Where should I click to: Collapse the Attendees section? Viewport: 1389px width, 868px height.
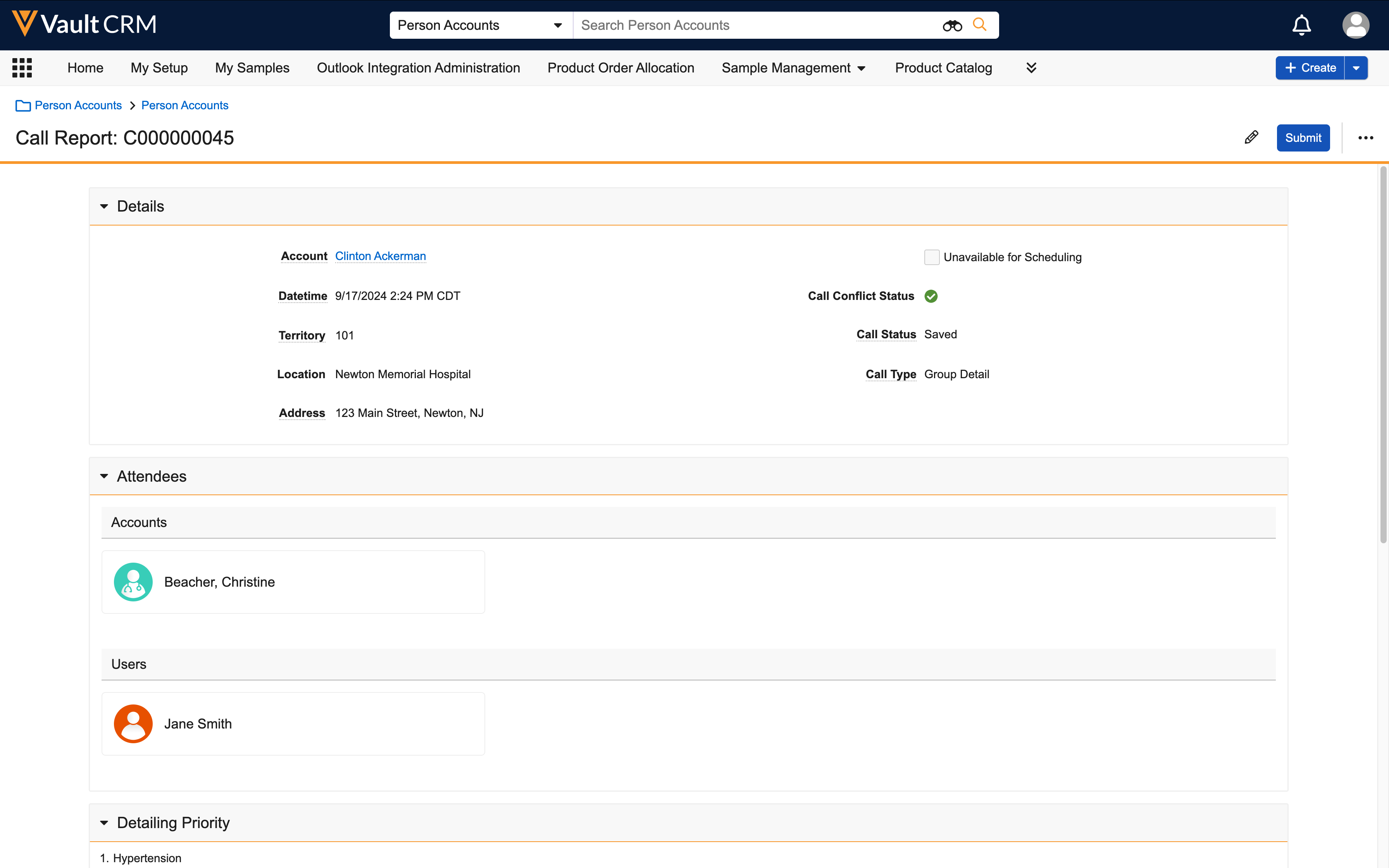point(104,477)
